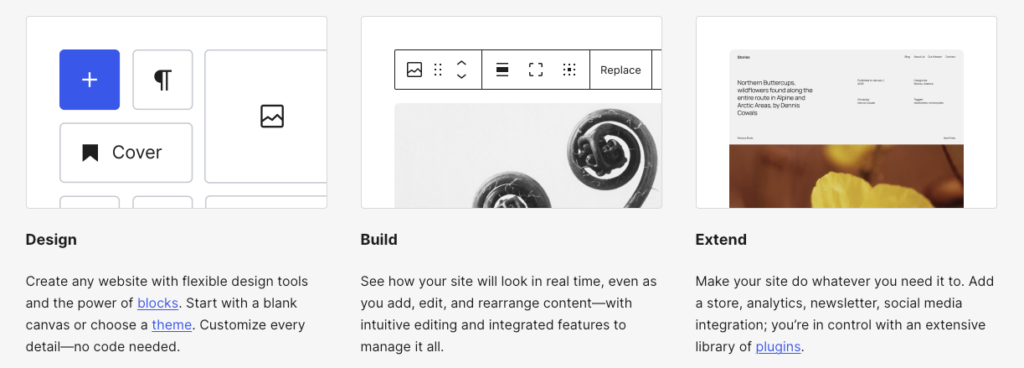Select the Extend heading
The width and height of the screenshot is (1024, 368).
coord(721,239)
